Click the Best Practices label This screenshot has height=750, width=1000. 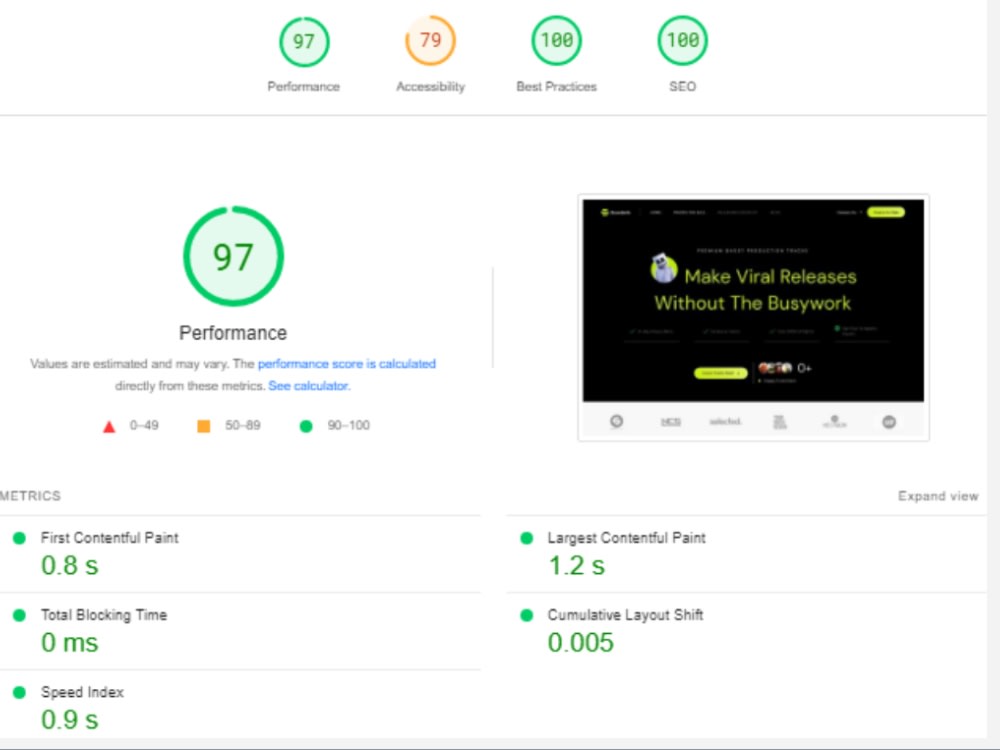(x=557, y=87)
